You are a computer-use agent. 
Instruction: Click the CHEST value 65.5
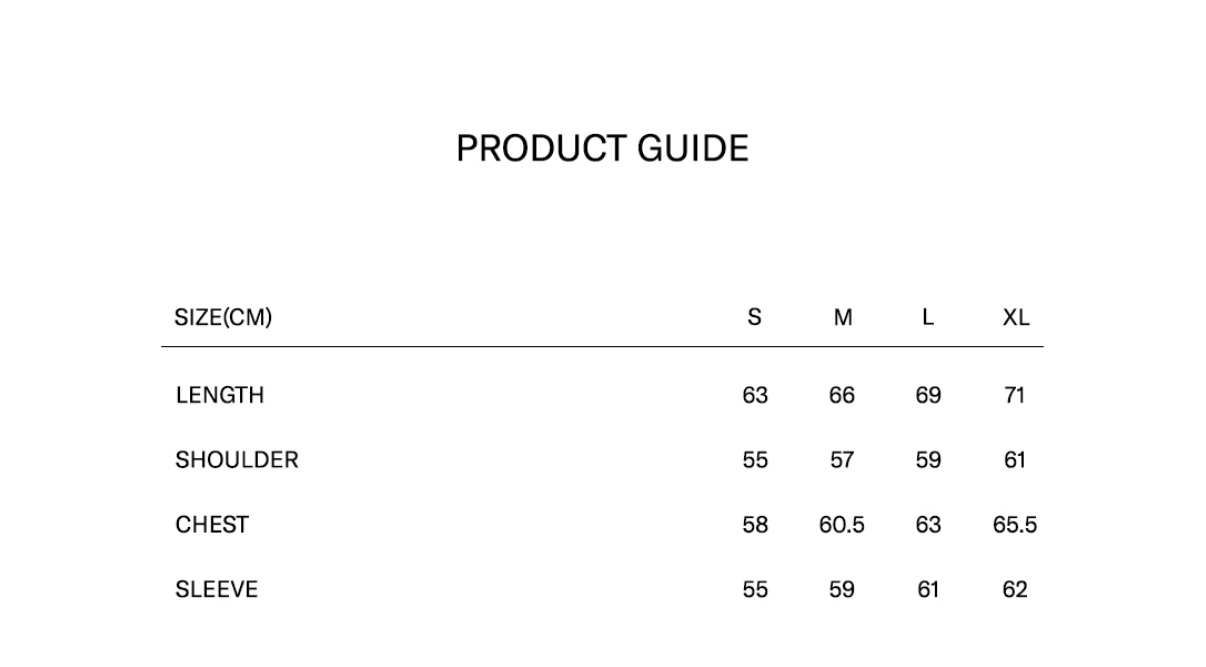(x=1014, y=525)
